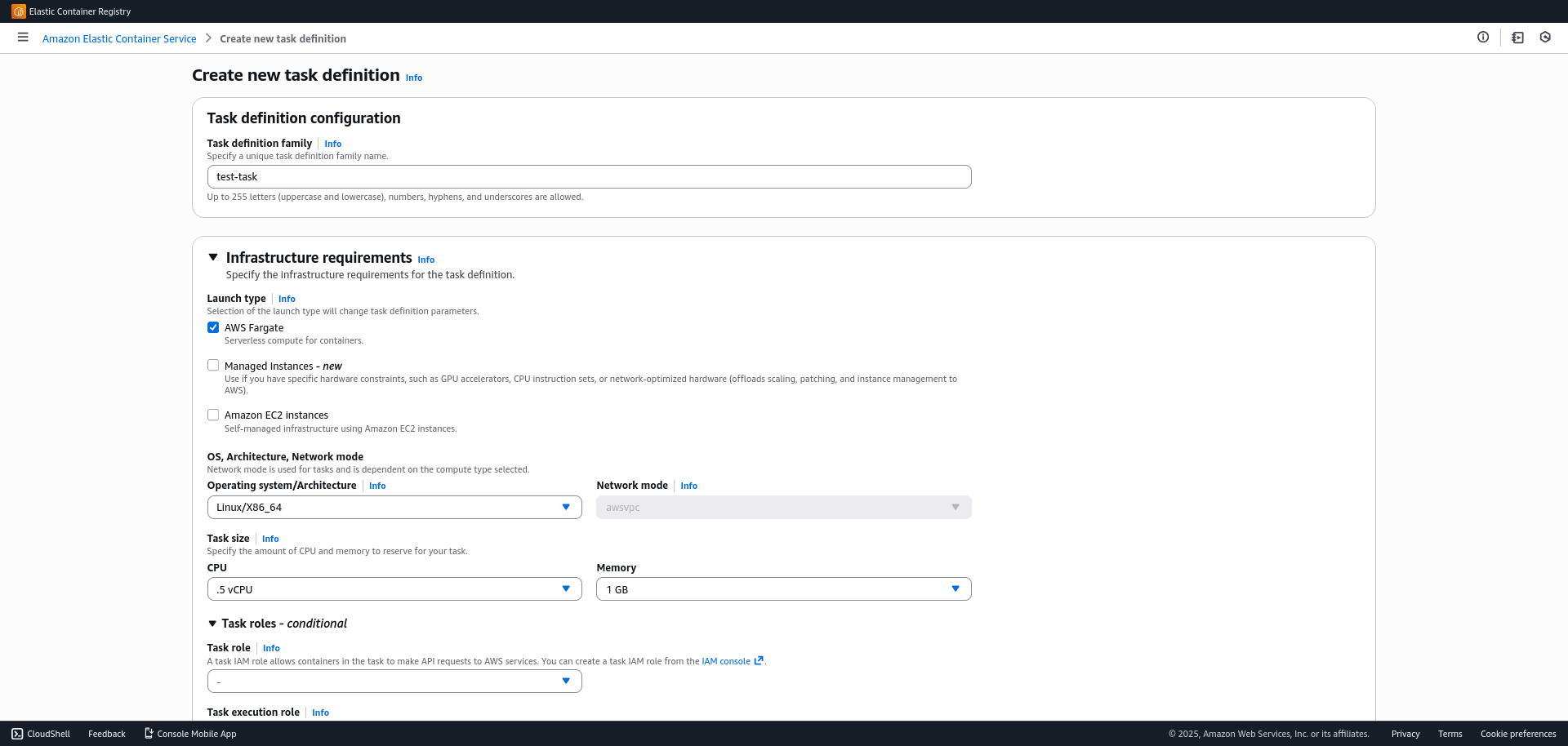
Task: Enable Managed Instances launch type
Action: (x=212, y=365)
